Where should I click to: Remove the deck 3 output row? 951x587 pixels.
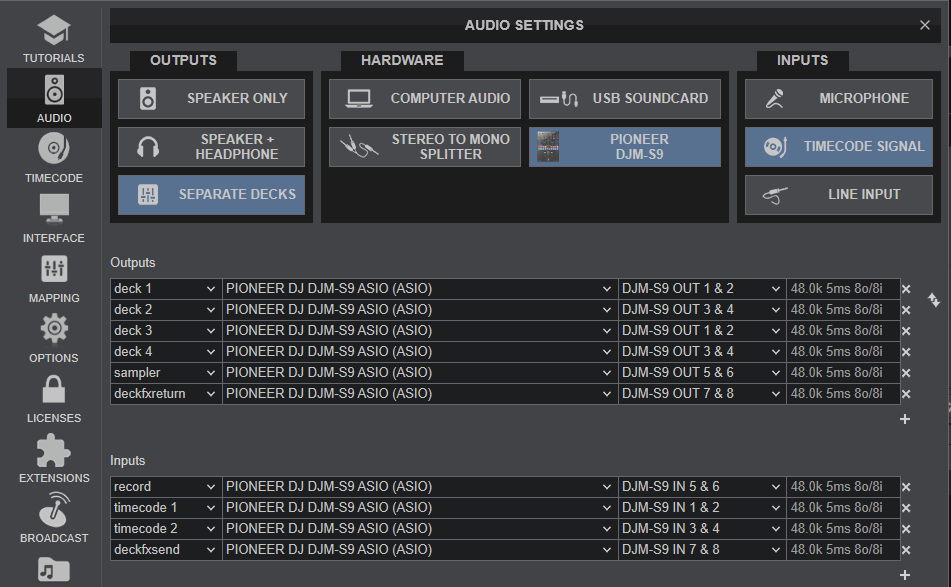click(x=906, y=331)
